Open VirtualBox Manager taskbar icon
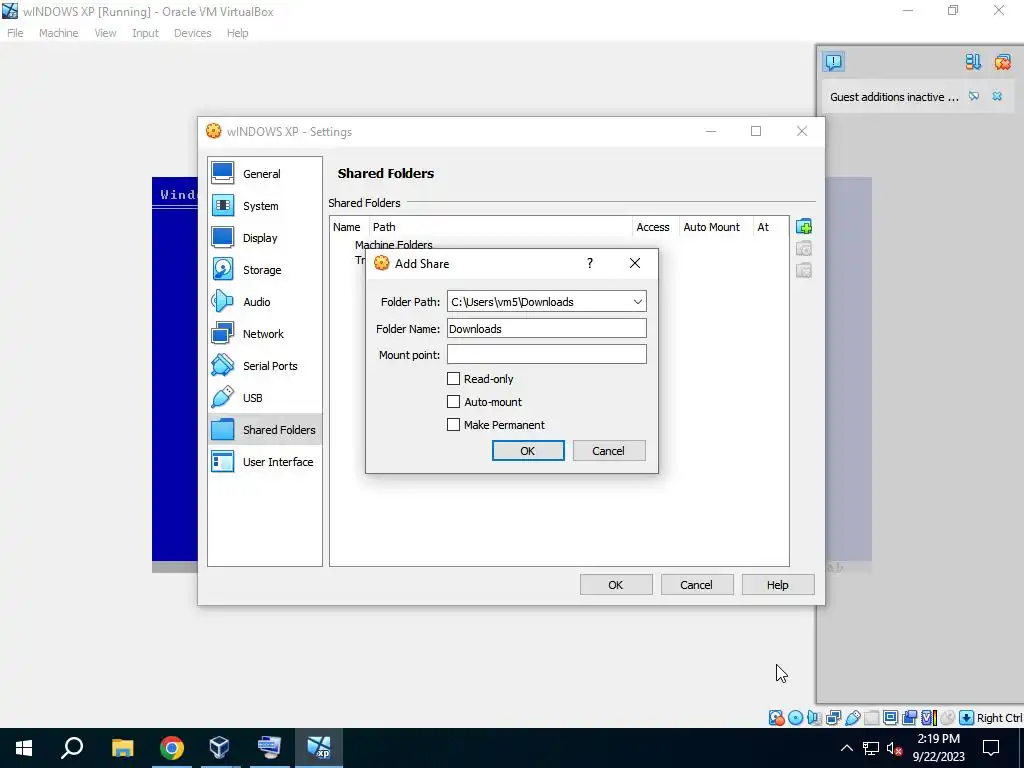The height and width of the screenshot is (768, 1024). [219, 748]
